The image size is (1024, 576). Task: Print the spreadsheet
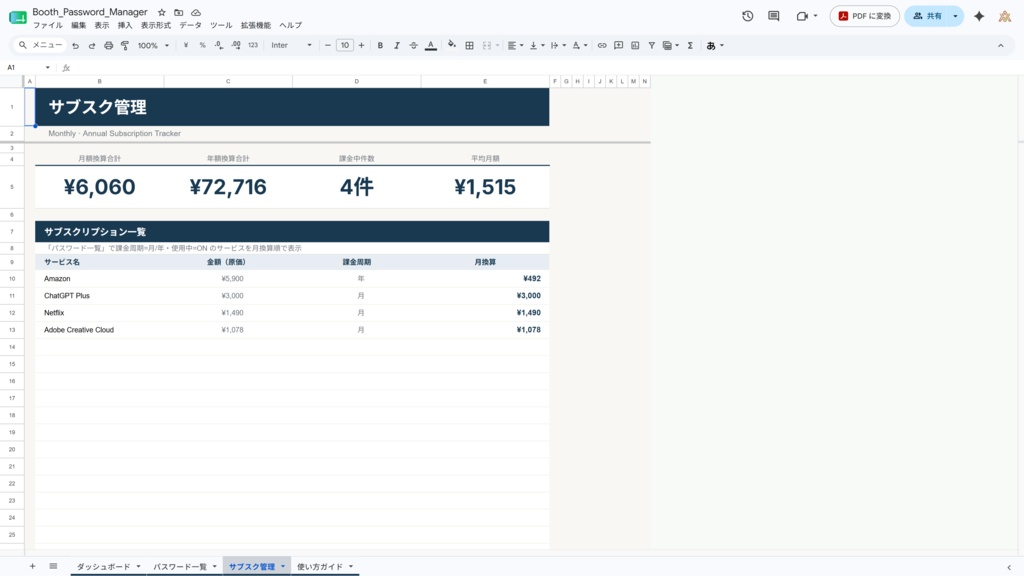(108, 46)
